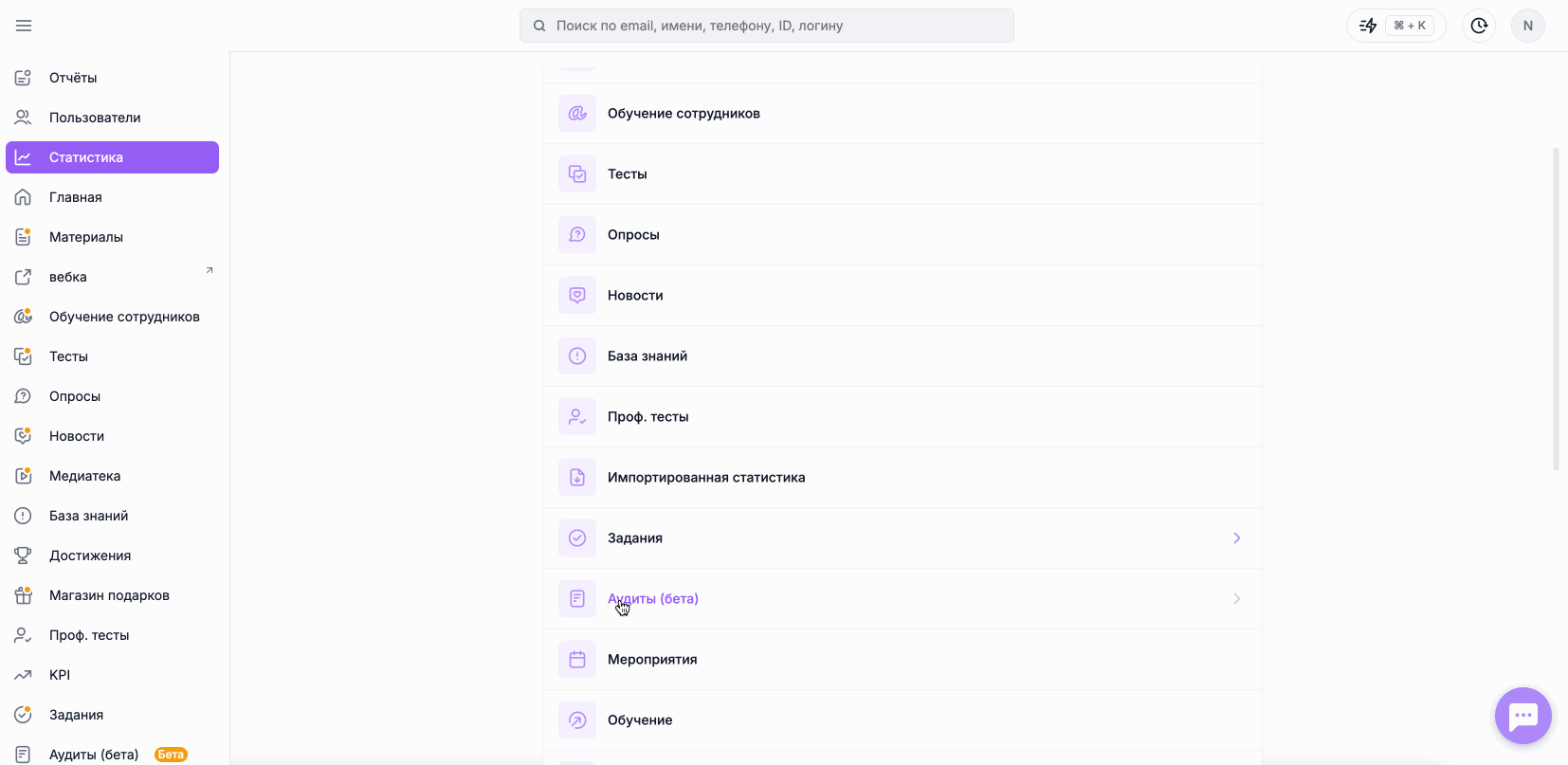Click the KPI trend icon in sidebar
1568x765 pixels.
tap(24, 675)
